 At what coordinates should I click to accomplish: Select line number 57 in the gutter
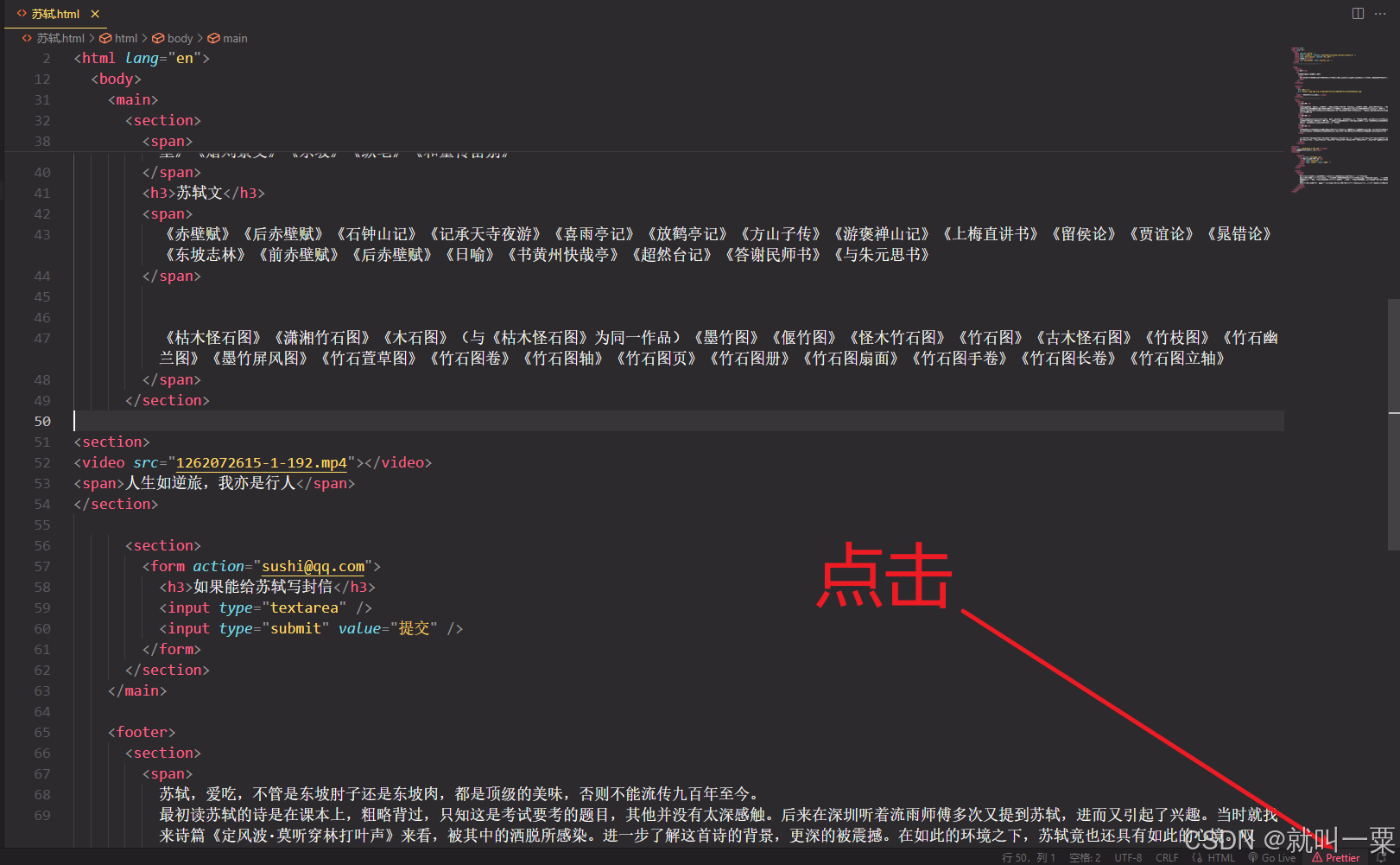pos(42,566)
